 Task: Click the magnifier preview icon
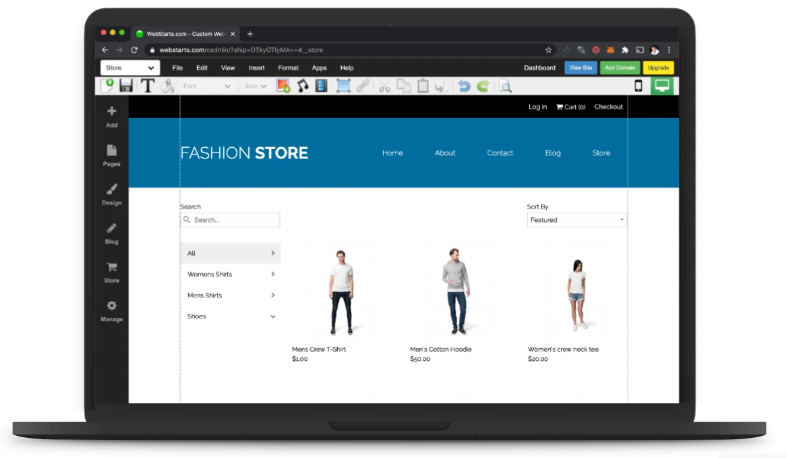coord(505,86)
